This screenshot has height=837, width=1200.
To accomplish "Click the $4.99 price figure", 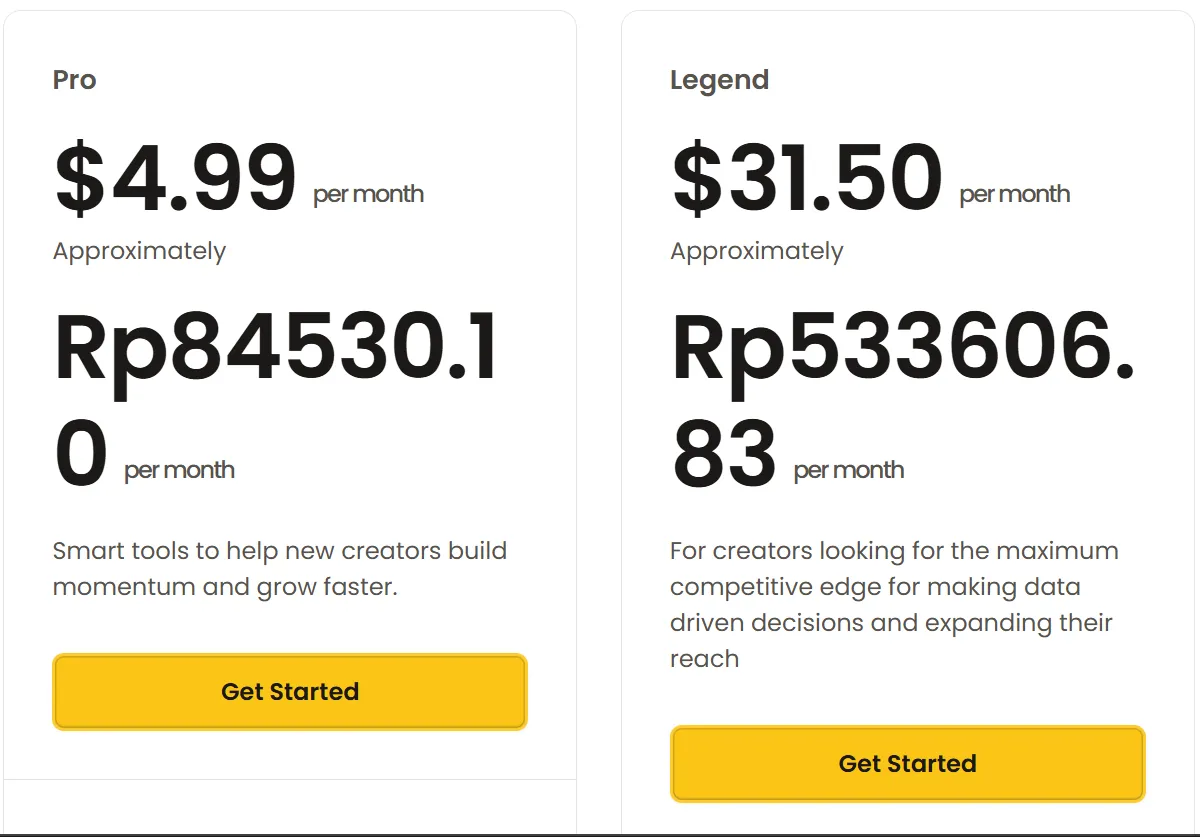I will click(176, 180).
